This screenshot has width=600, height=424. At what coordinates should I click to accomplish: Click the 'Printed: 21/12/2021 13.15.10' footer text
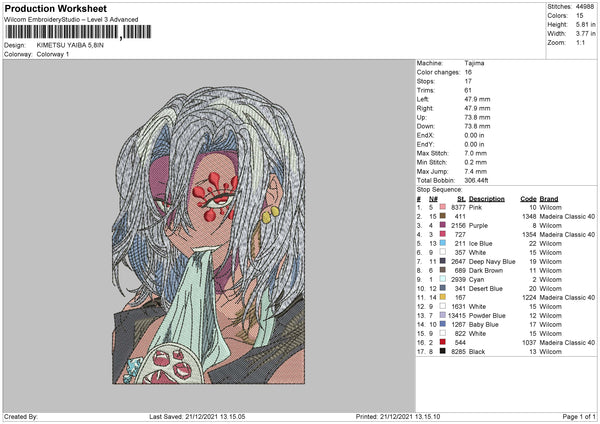[x=398, y=416]
